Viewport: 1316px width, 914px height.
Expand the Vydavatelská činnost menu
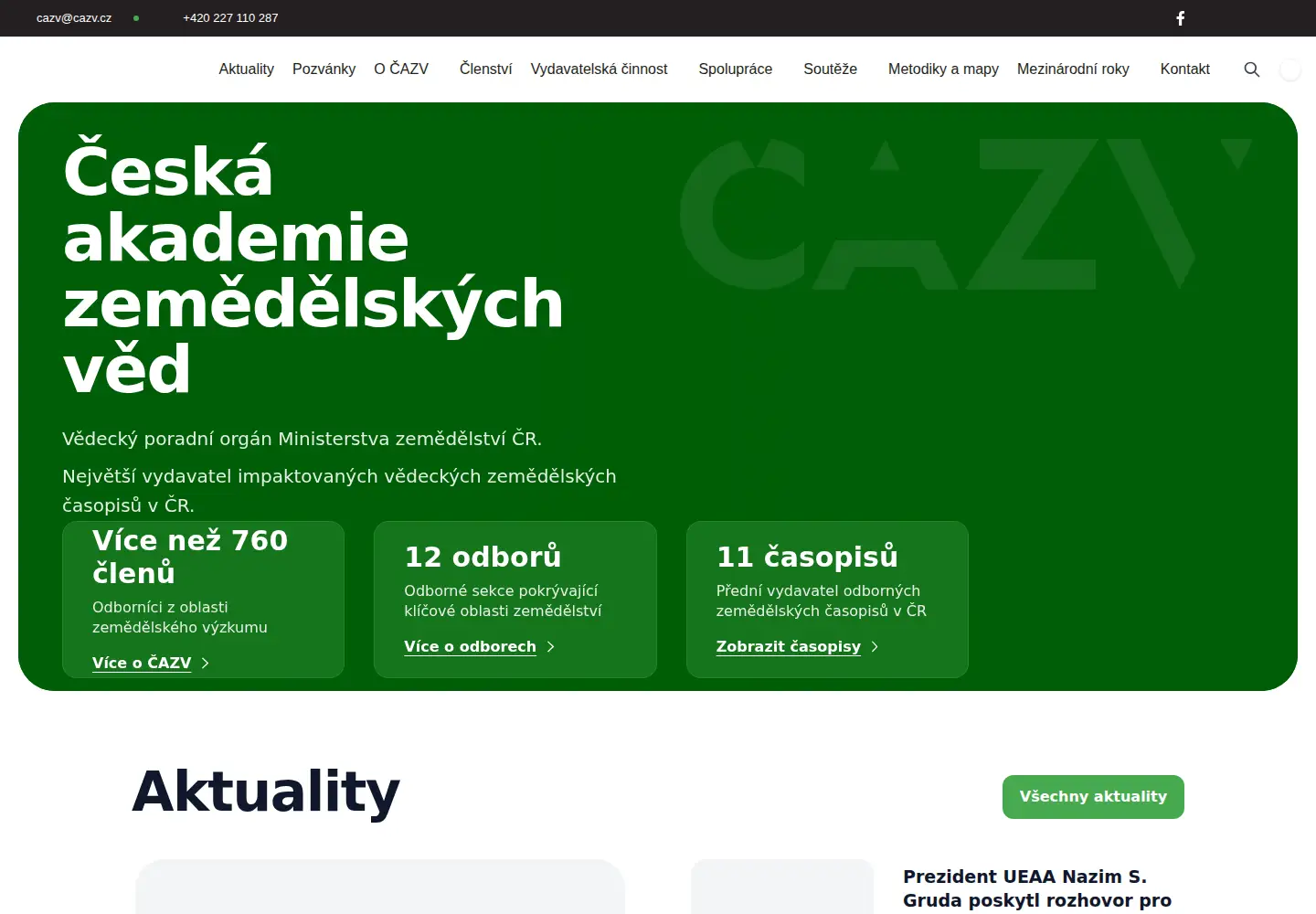pyautogui.click(x=599, y=69)
